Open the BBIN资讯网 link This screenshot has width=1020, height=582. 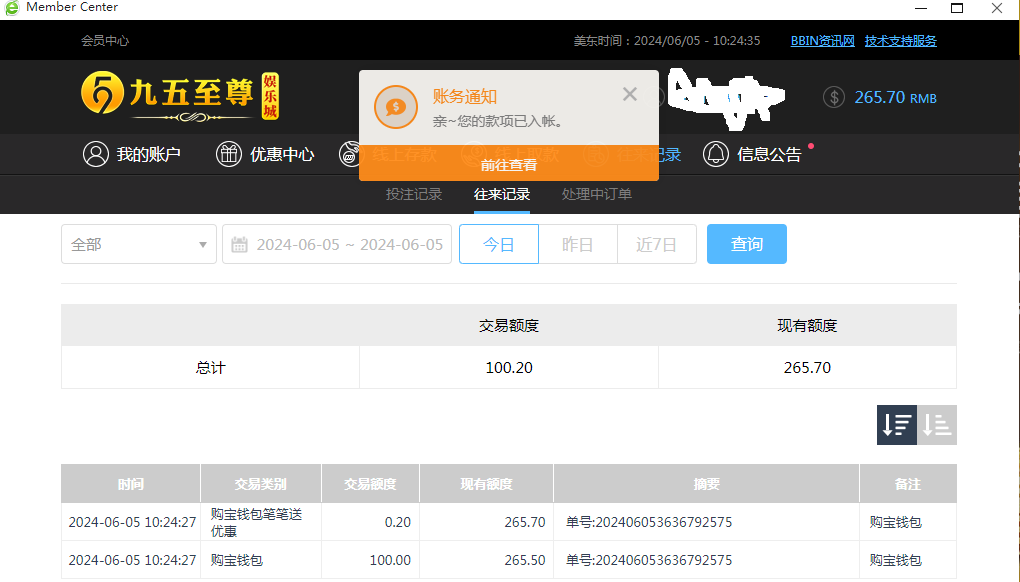[x=822, y=40]
